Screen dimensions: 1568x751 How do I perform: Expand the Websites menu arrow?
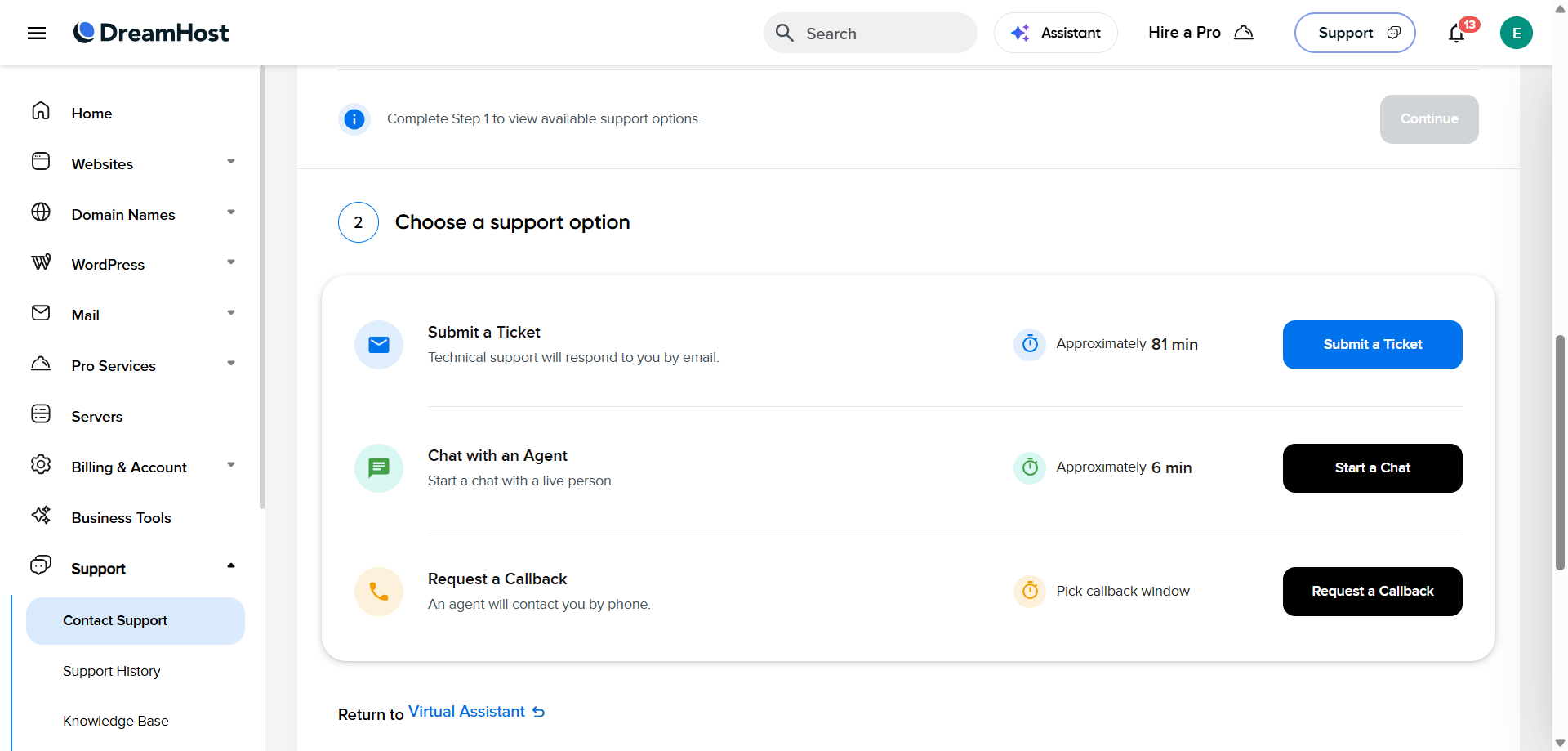point(231,162)
